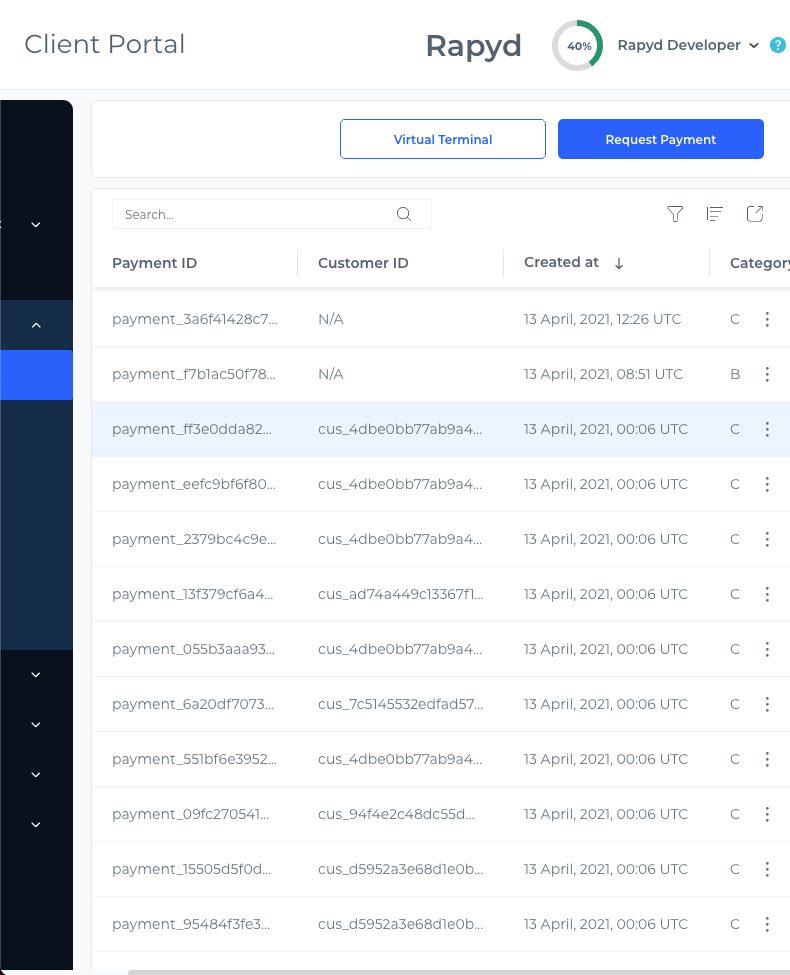The width and height of the screenshot is (790, 975).
Task: Open row menu for payment_ff3e0dda82
Action: 767,429
